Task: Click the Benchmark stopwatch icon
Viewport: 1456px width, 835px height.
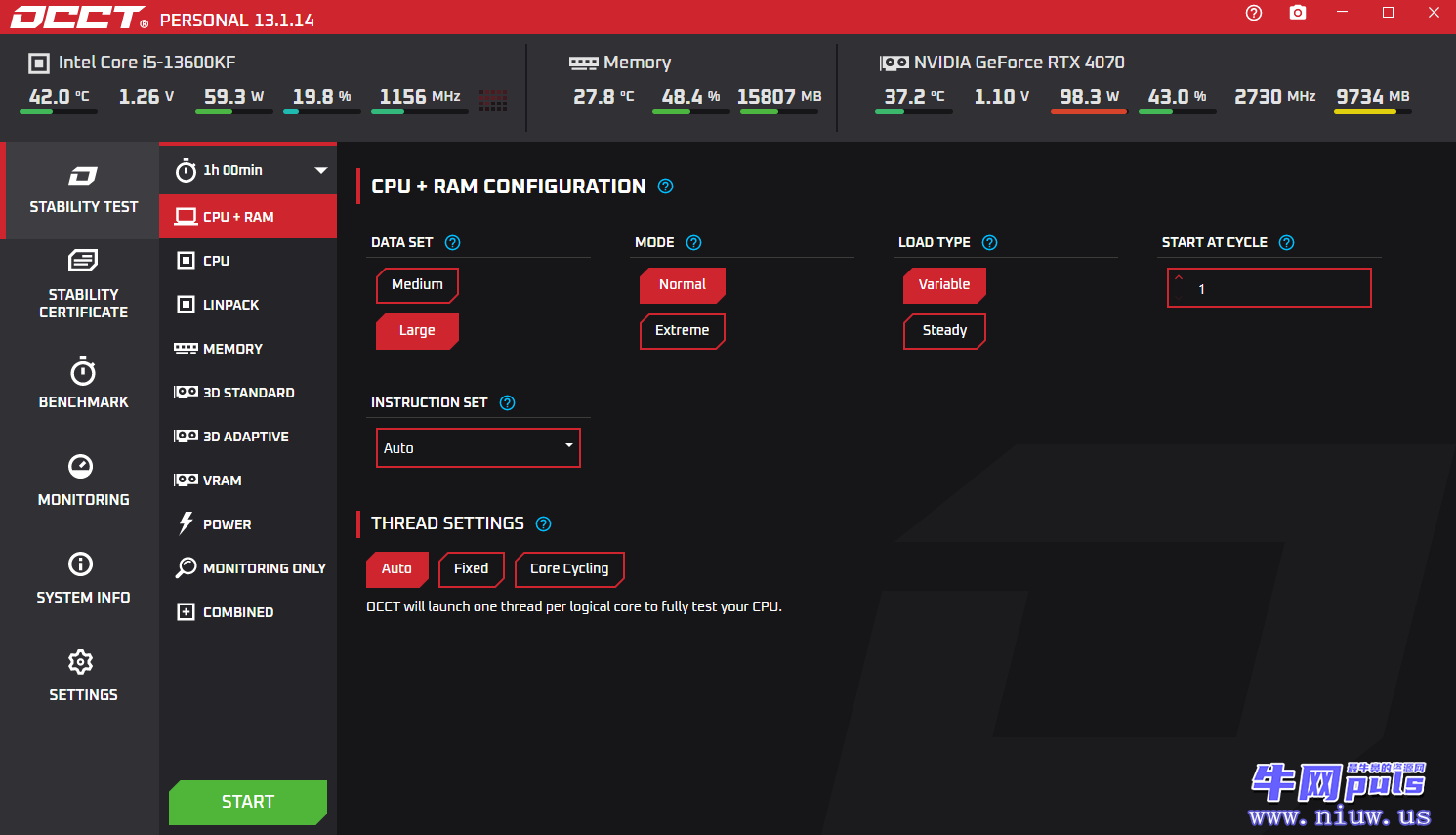Action: tap(83, 371)
